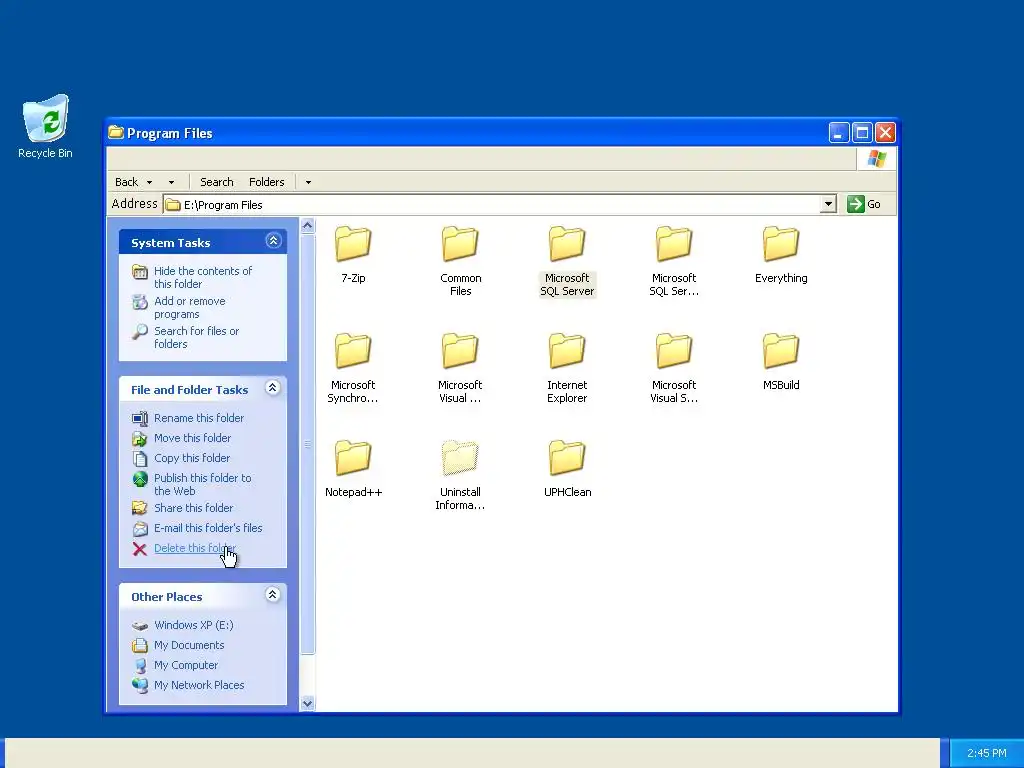Click the Windows XP (E:) link text
Viewport: 1024px width, 768px height.
point(194,625)
